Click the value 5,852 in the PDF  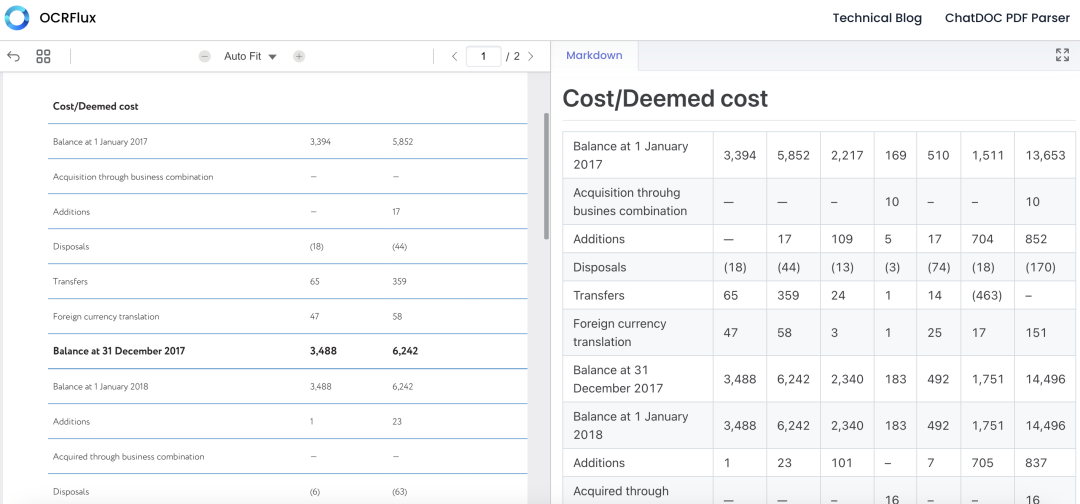click(x=402, y=142)
